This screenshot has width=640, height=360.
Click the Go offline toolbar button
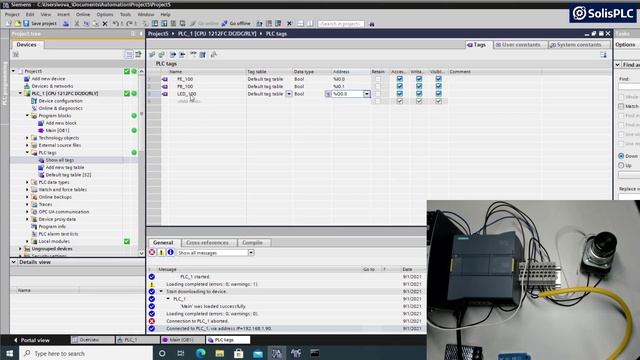pyautogui.click(x=236, y=24)
